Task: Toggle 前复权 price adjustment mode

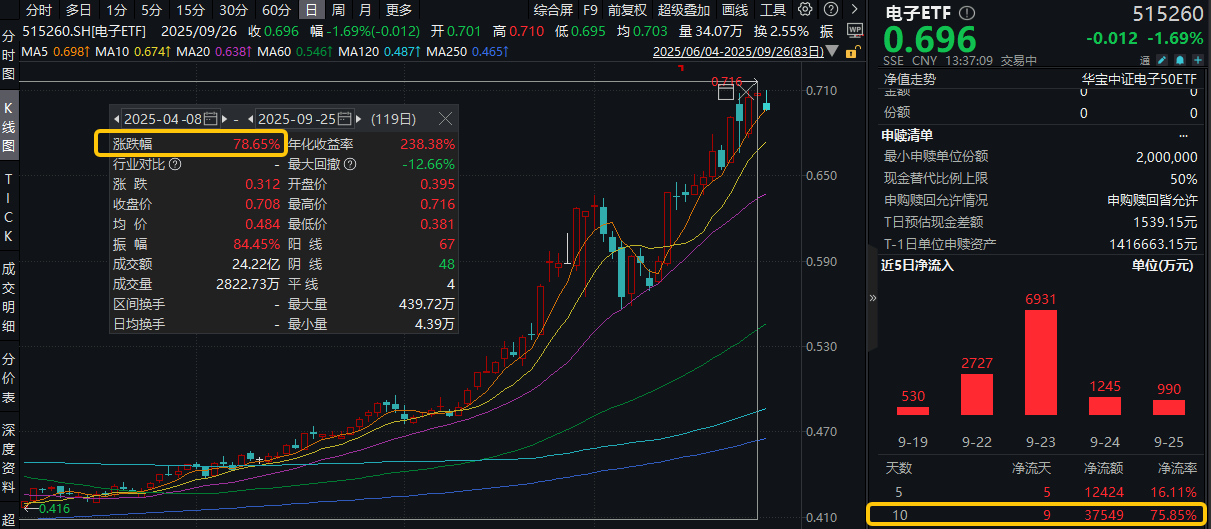Action: (x=627, y=10)
